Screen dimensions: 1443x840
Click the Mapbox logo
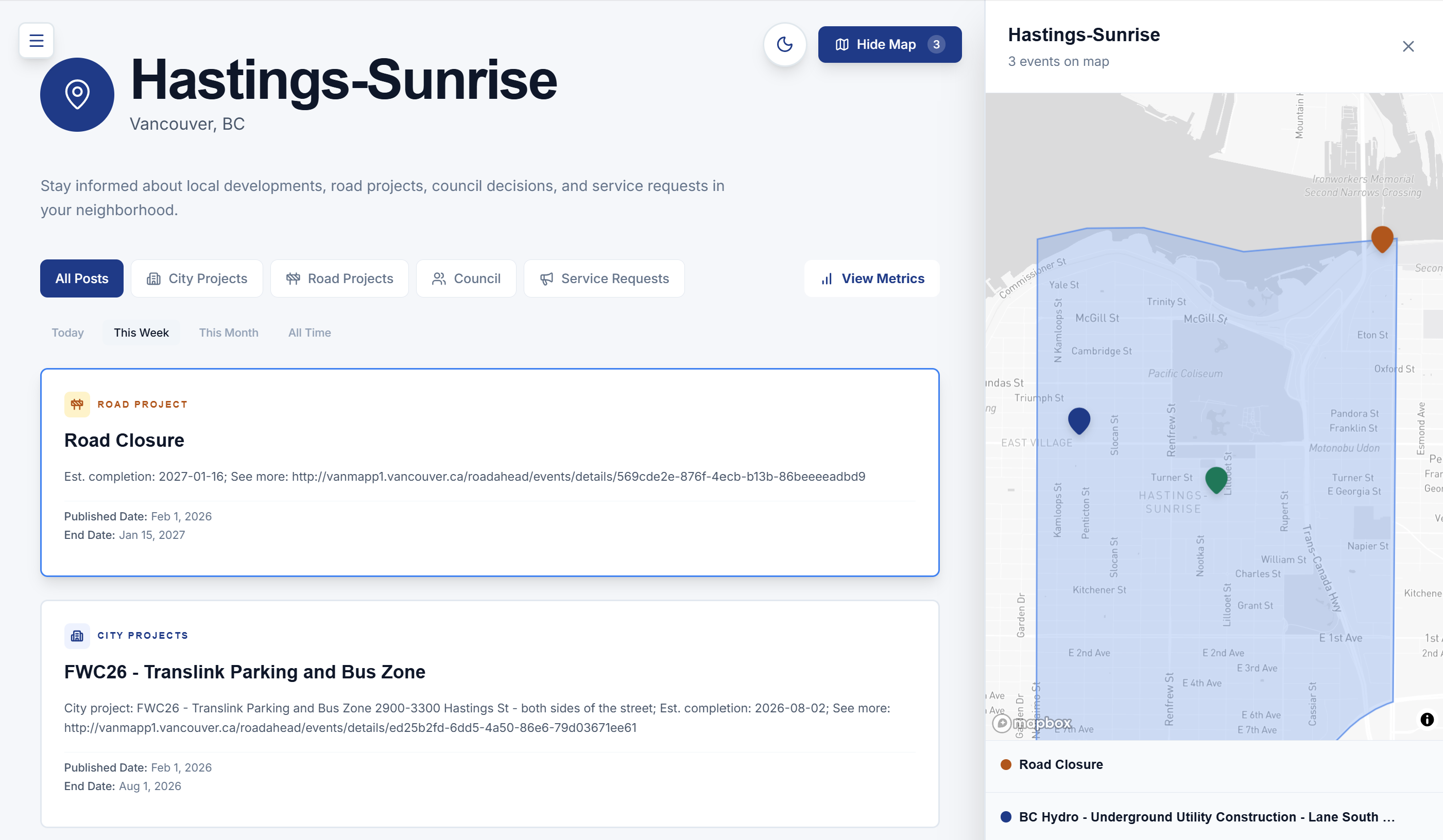click(x=1032, y=723)
